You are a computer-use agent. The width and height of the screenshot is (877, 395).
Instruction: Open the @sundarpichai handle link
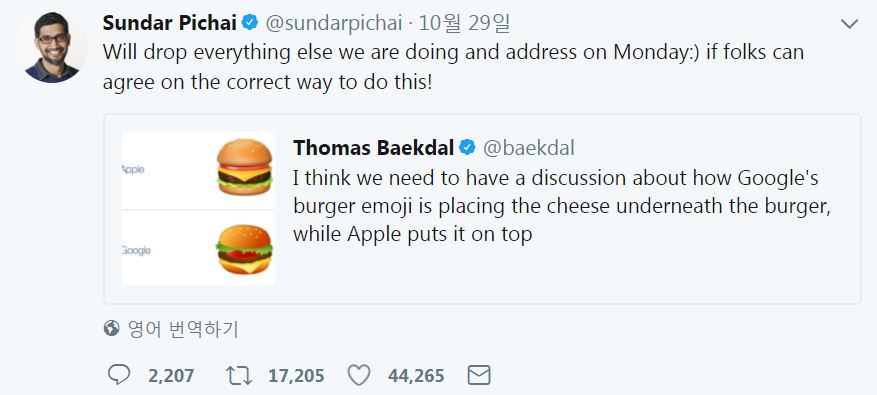[333, 23]
